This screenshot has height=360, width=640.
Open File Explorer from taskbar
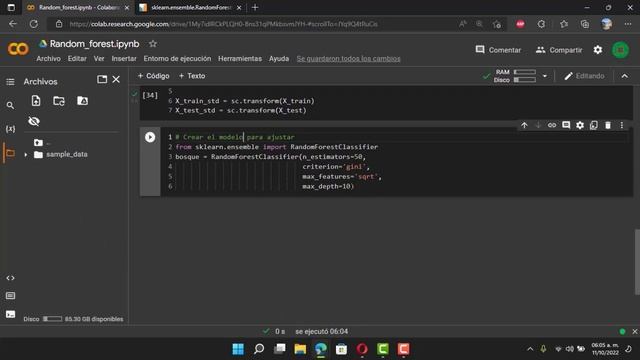tap(300, 349)
